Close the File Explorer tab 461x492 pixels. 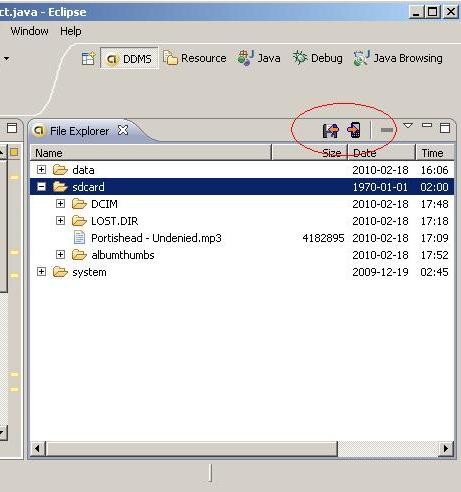point(123,130)
